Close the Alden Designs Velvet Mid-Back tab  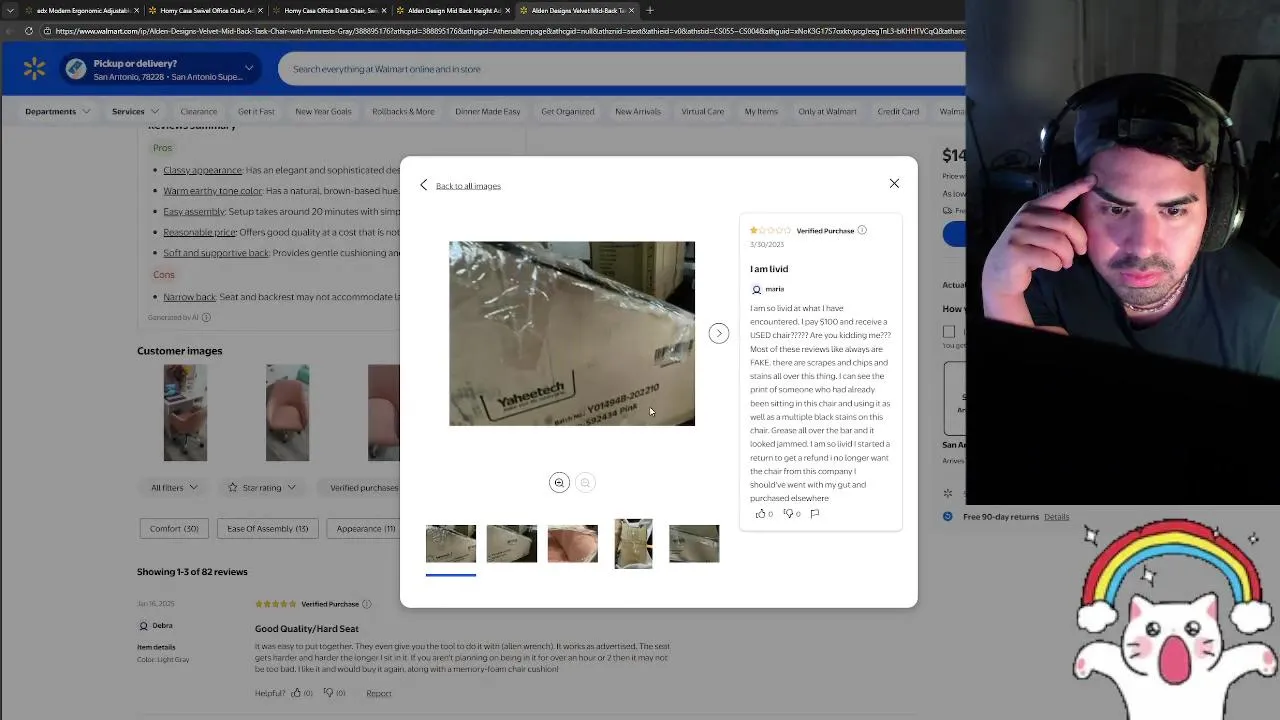coord(631,10)
